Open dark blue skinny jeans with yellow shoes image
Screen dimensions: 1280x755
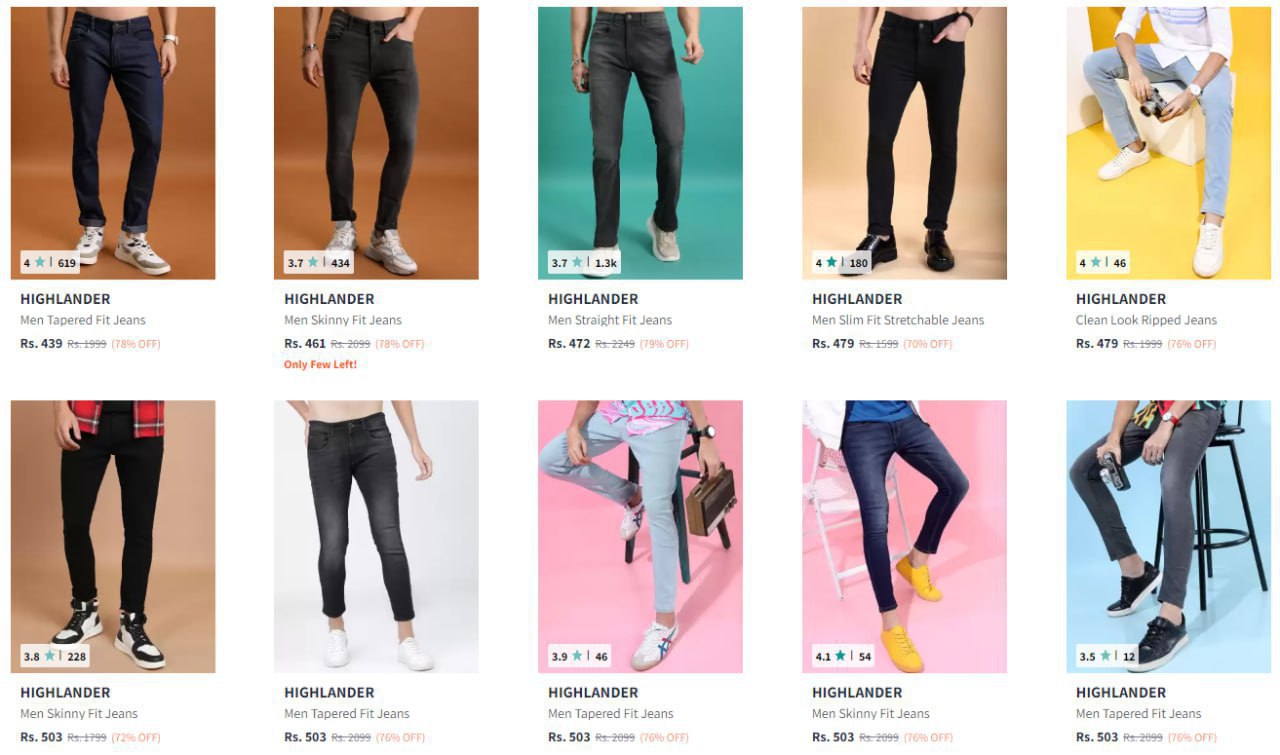(905, 537)
